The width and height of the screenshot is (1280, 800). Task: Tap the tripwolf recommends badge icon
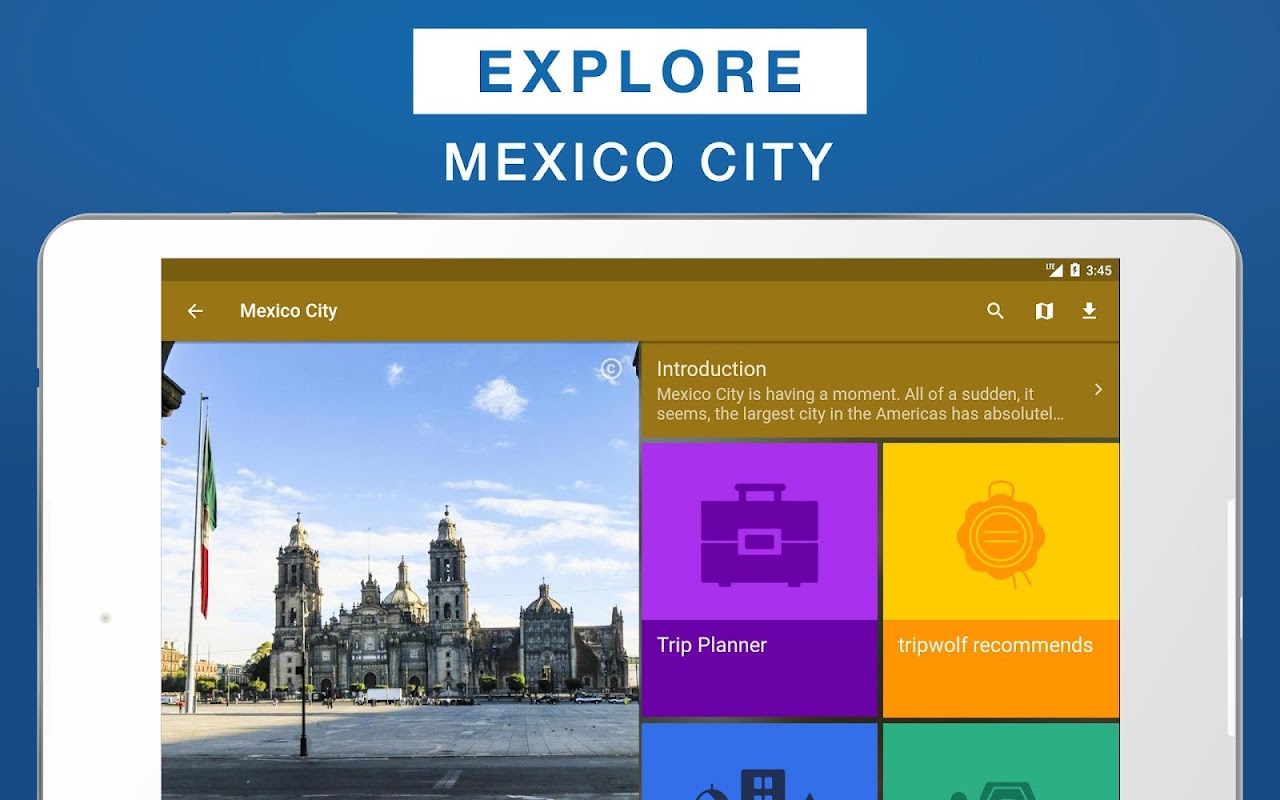pyautogui.click(x=1000, y=535)
